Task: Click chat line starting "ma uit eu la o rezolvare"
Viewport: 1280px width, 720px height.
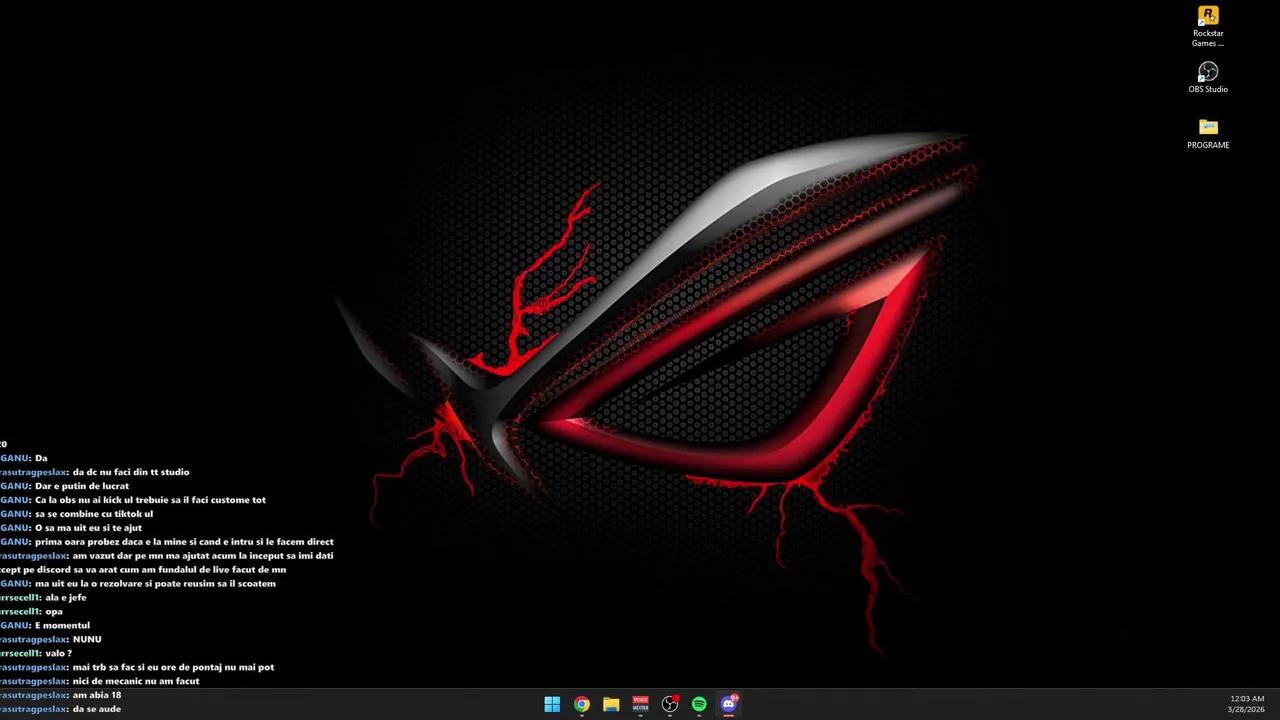Action: click(x=155, y=583)
